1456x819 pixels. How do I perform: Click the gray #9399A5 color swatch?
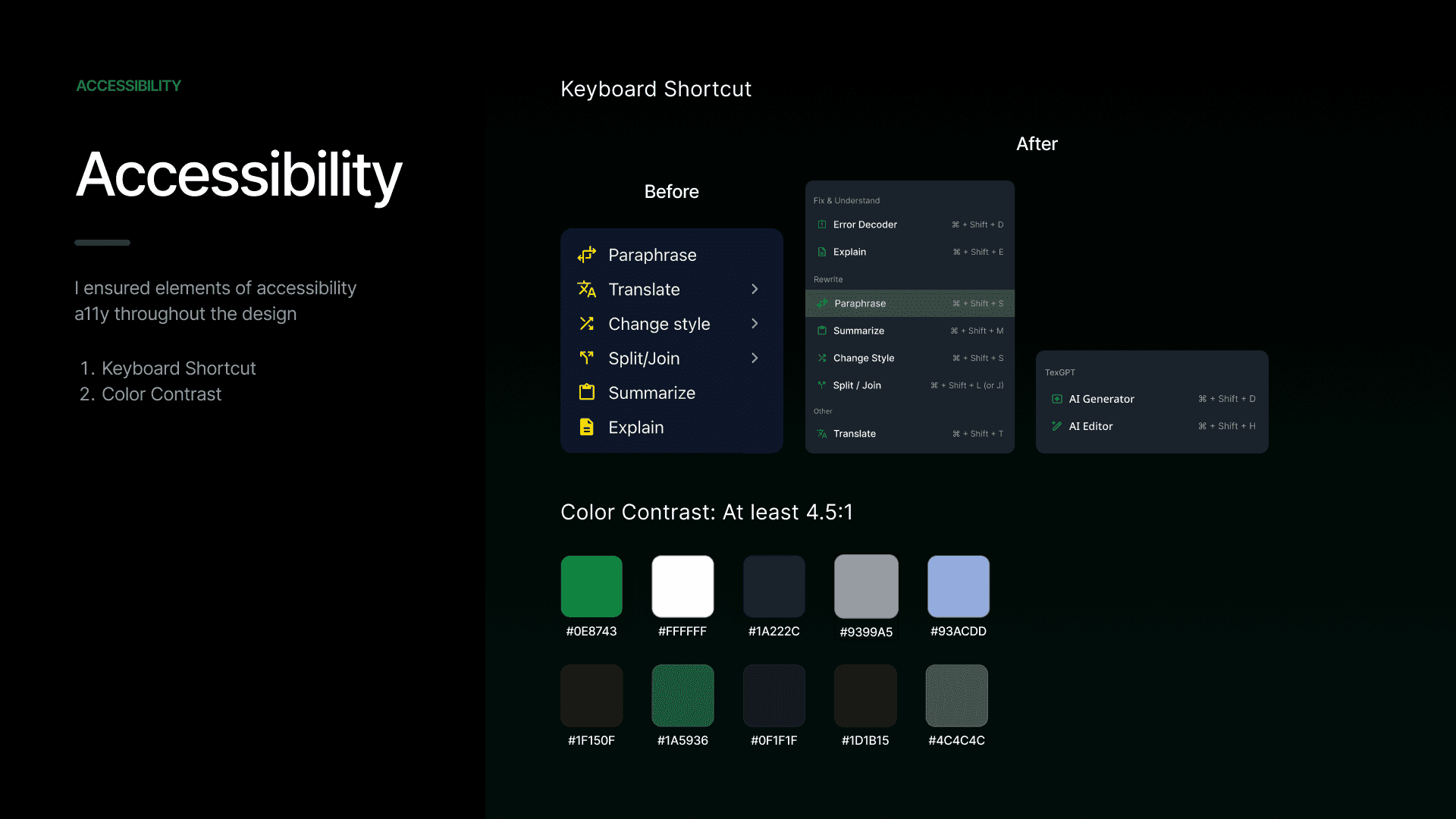tap(865, 586)
